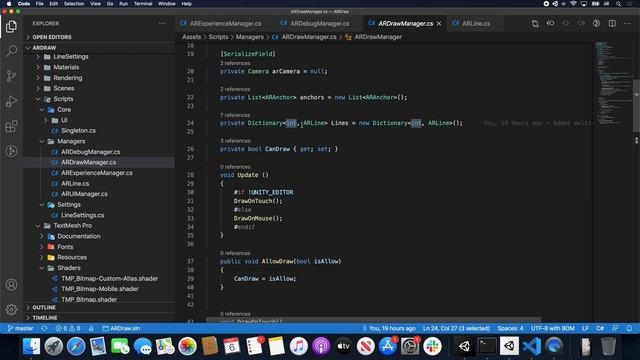640x360 pixels.
Task: Open Finder from the dock
Action: [31, 346]
